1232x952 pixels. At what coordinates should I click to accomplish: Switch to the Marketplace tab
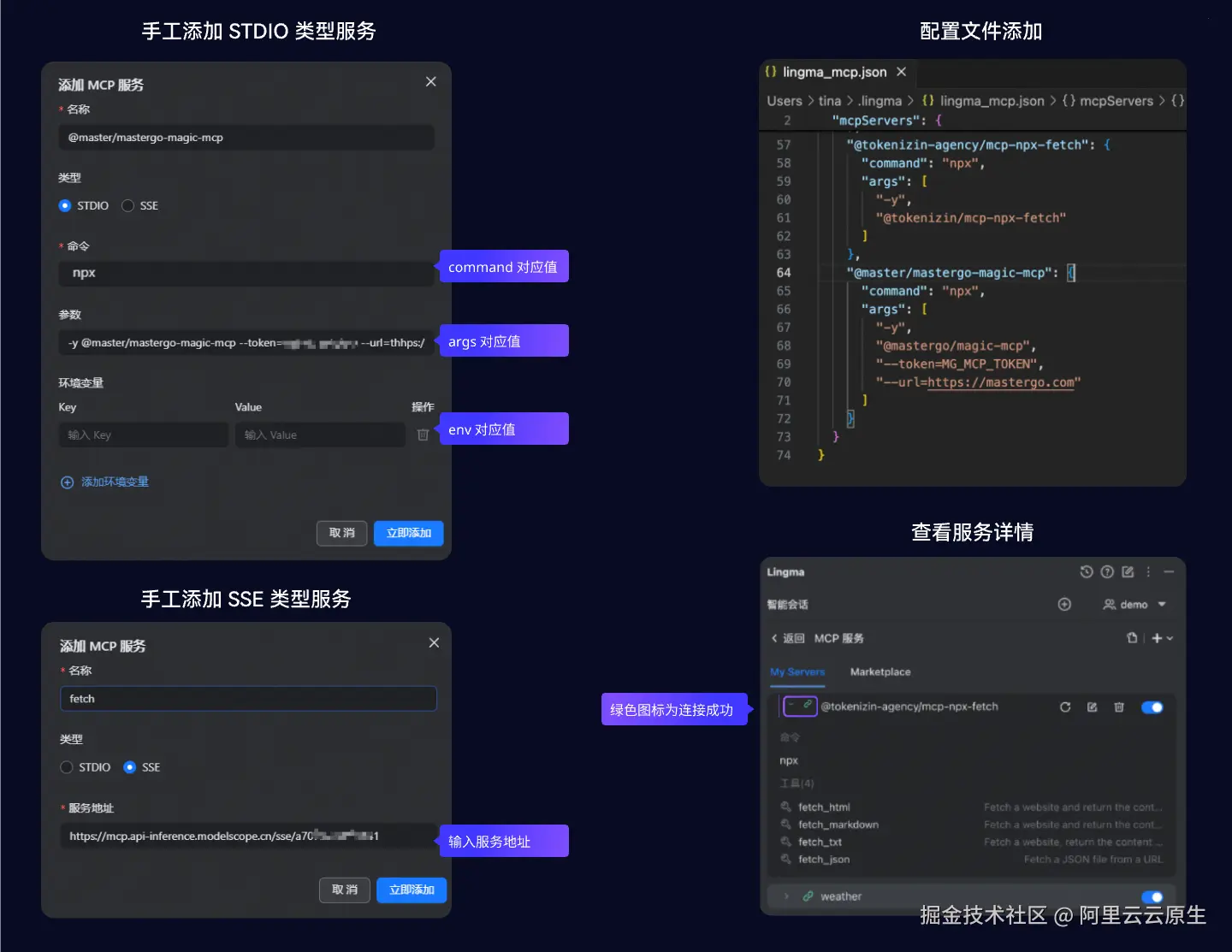coord(880,671)
